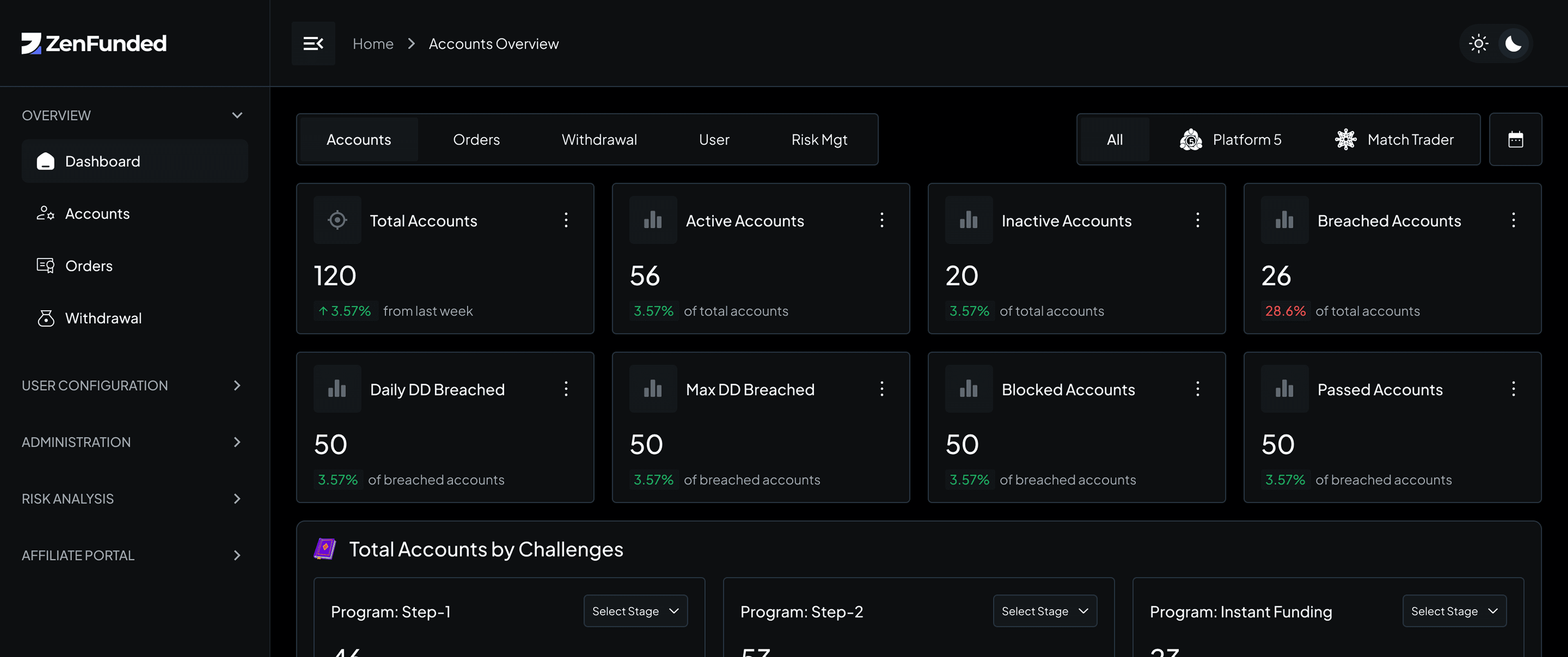This screenshot has width=1568, height=657.
Task: Click Blocked Accounts chart icon
Action: (969, 389)
